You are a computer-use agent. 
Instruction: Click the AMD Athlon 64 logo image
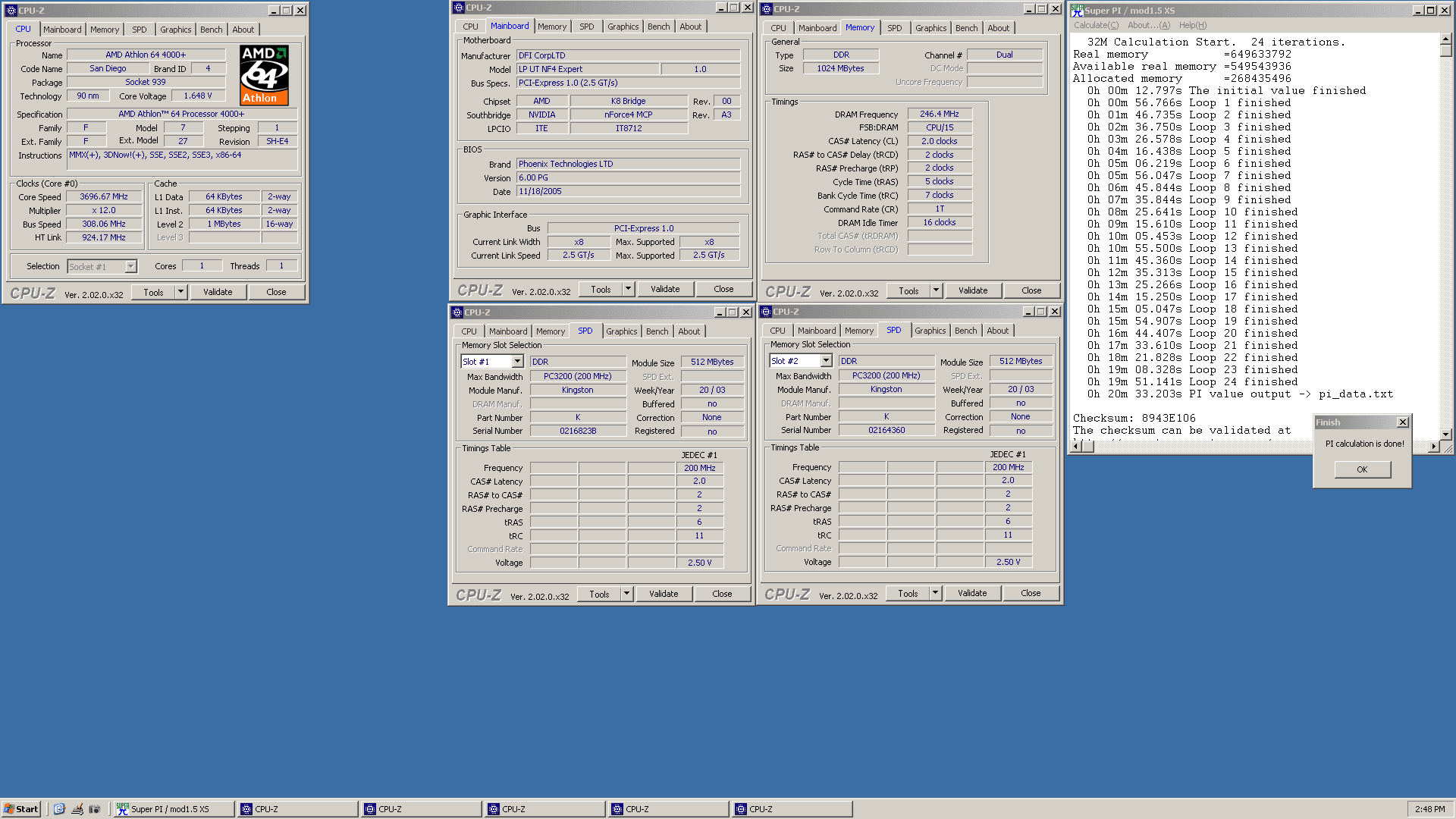[264, 75]
